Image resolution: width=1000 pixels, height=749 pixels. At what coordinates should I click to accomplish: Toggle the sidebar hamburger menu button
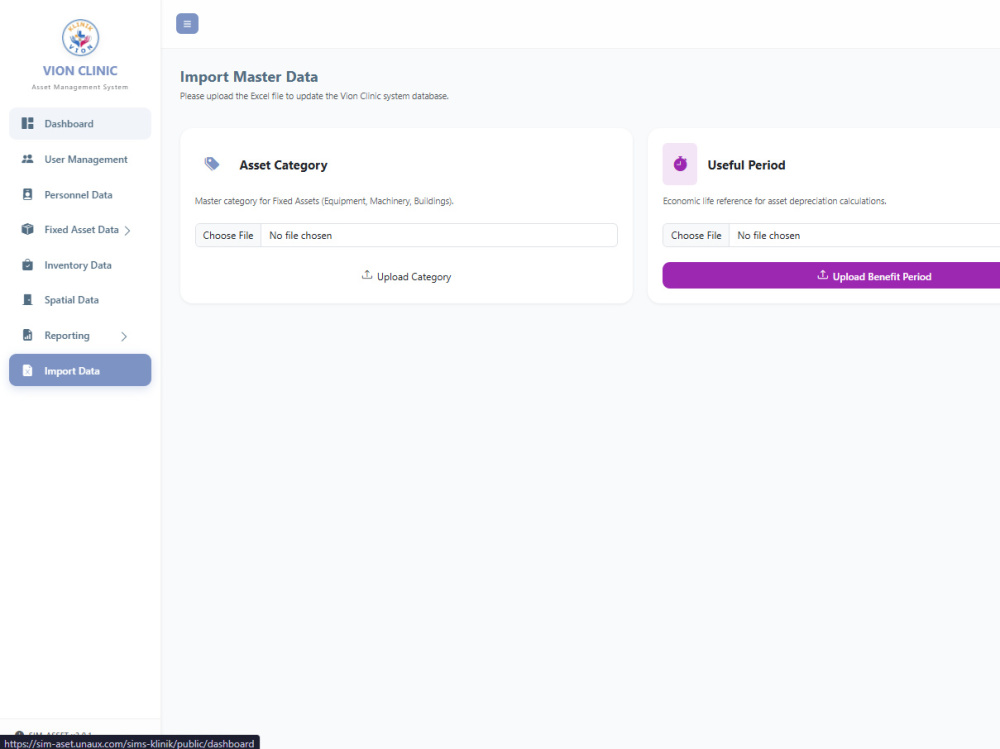tap(187, 24)
